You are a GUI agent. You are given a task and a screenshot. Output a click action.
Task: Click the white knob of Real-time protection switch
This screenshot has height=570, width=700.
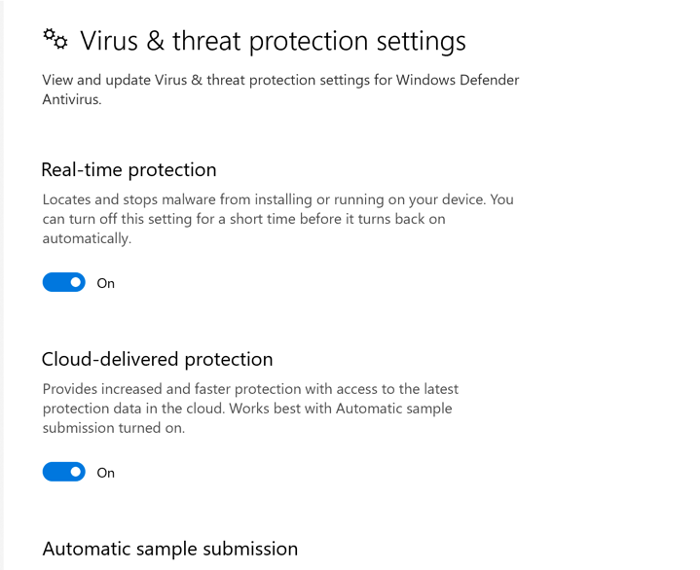click(76, 282)
